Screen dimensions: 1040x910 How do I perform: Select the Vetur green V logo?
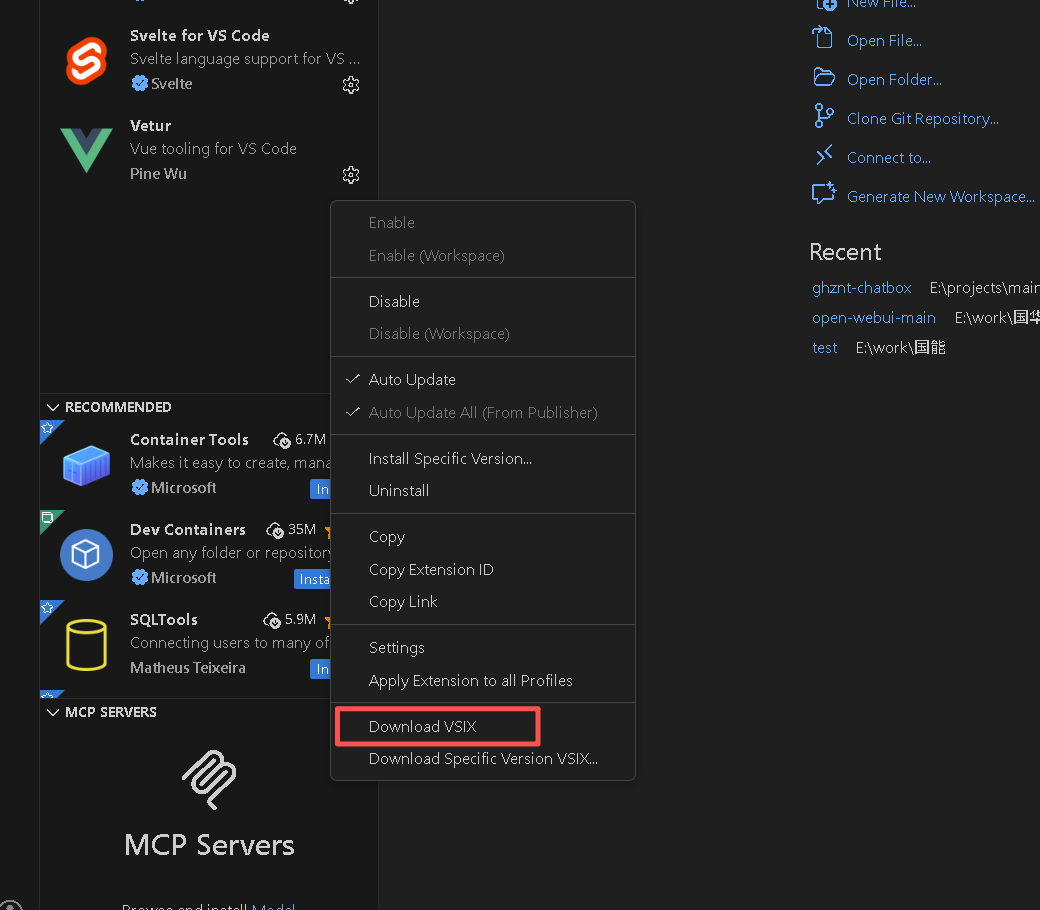click(x=86, y=150)
